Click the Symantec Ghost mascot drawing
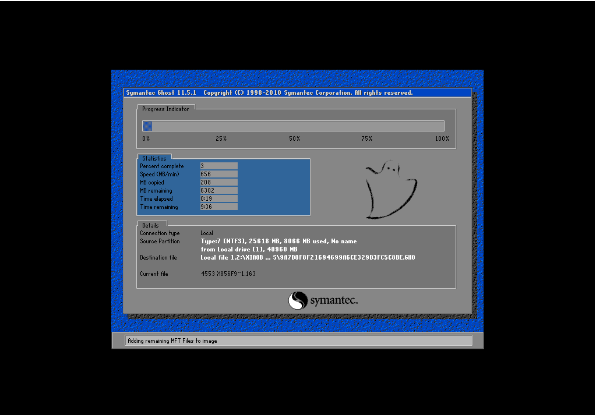This screenshot has width=595, height=415. (391, 190)
